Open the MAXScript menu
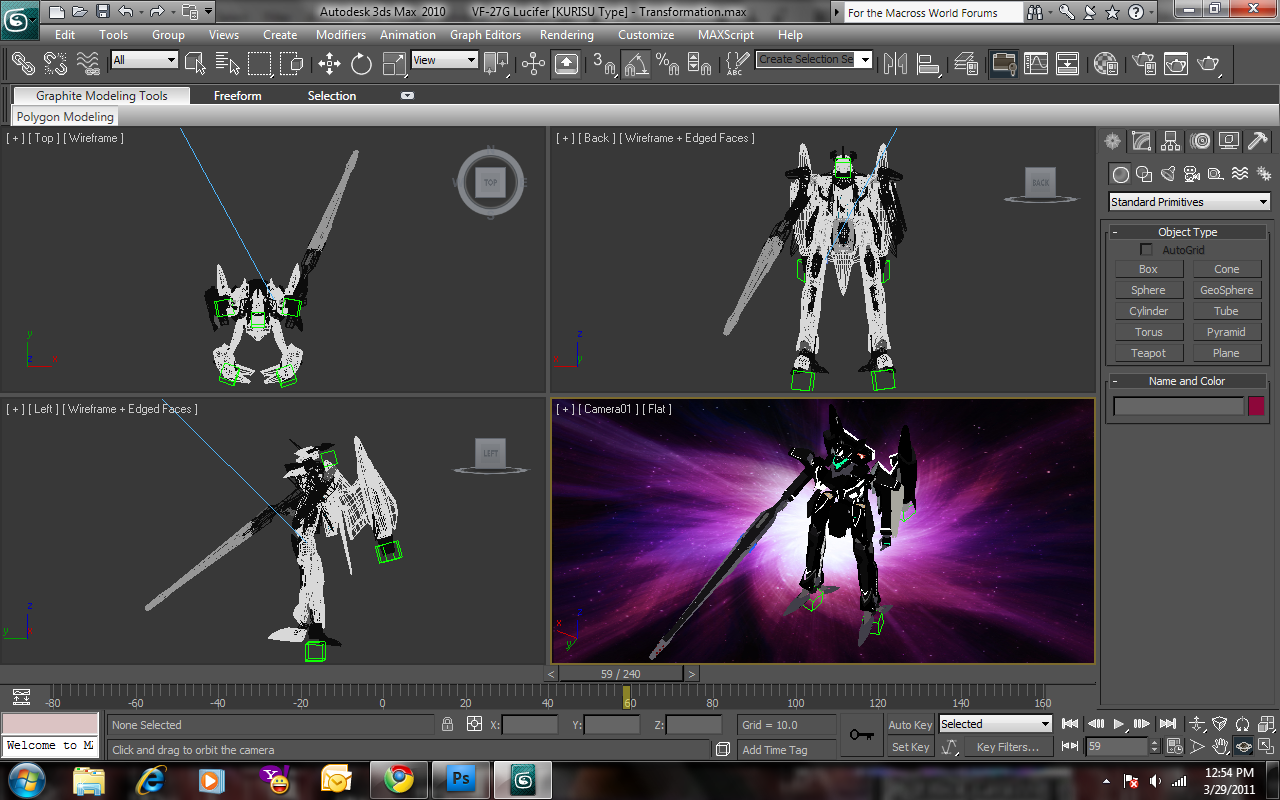 (x=726, y=34)
